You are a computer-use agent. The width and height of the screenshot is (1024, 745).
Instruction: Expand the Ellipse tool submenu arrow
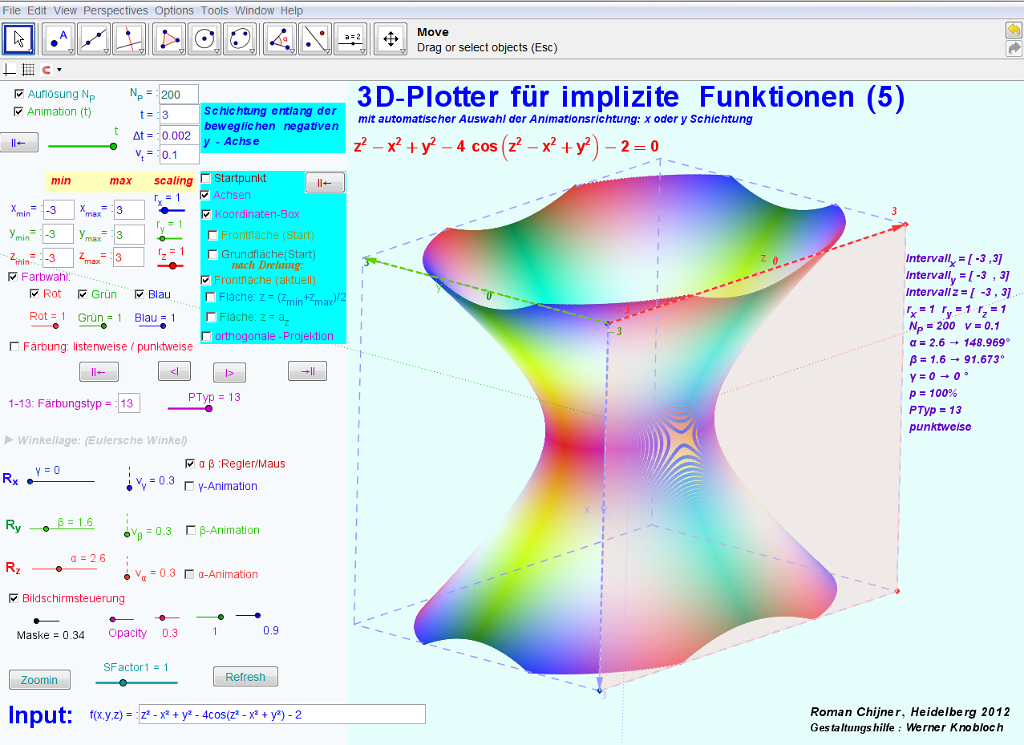click(252, 50)
